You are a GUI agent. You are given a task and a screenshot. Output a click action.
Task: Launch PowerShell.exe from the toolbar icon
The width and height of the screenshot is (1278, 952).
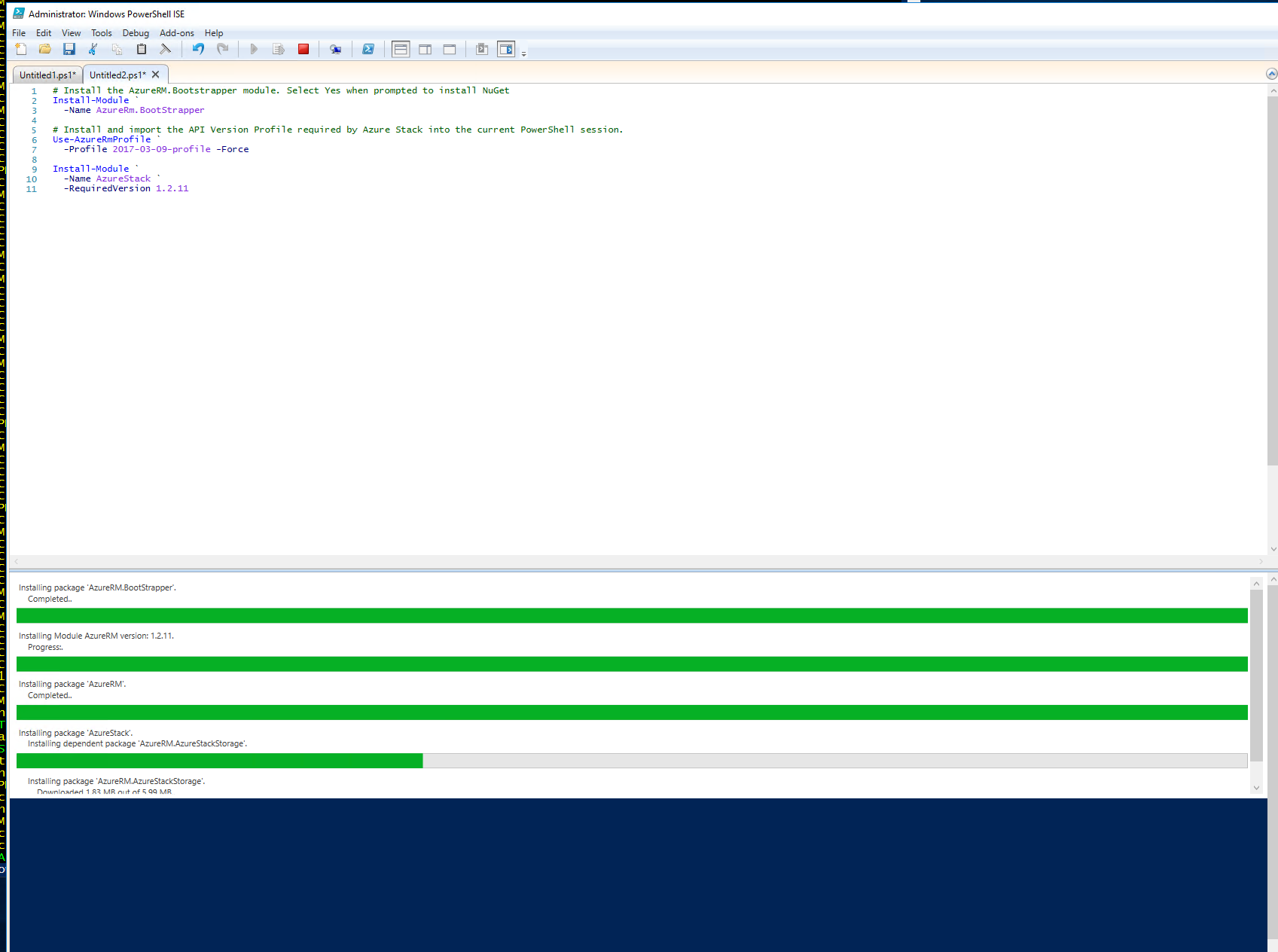coord(368,49)
